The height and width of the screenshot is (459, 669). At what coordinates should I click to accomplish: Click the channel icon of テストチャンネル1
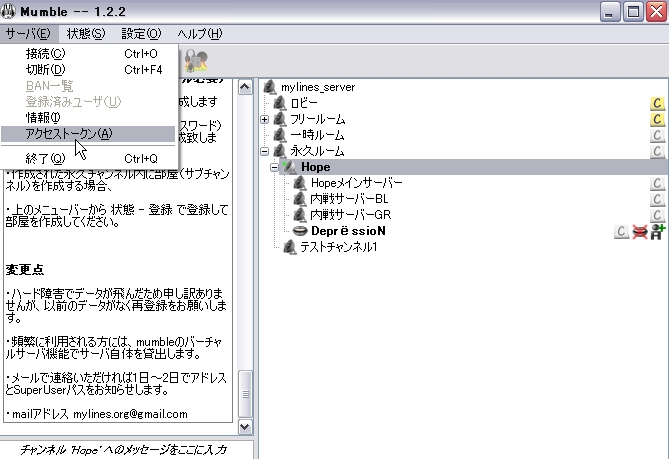290,247
